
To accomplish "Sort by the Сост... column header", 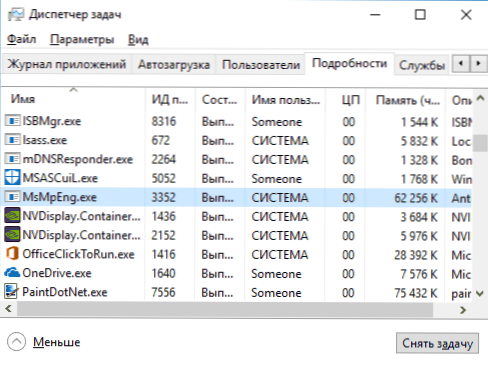I will (x=220, y=99).
